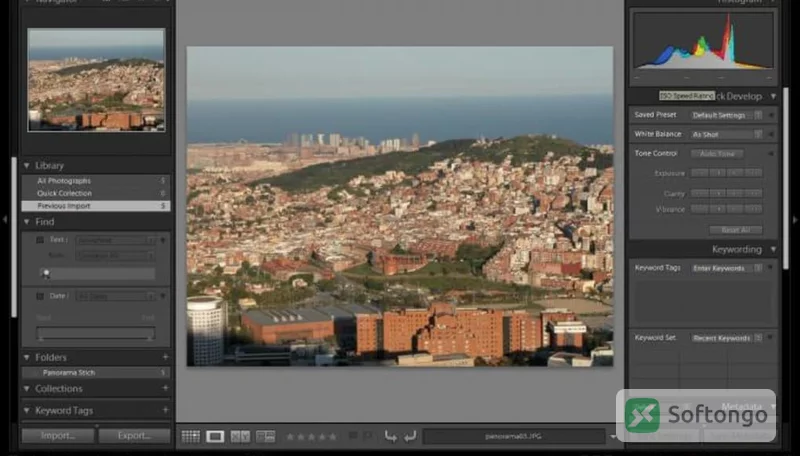Collapse the Find panel section
Image resolution: width=800 pixels, height=456 pixels.
[27, 221]
